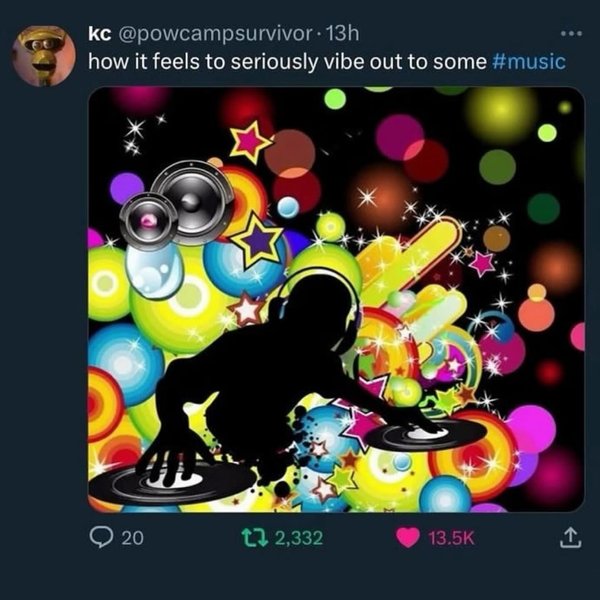Open kc's profile avatar picture
Screen dimensions: 600x600
tap(44, 55)
